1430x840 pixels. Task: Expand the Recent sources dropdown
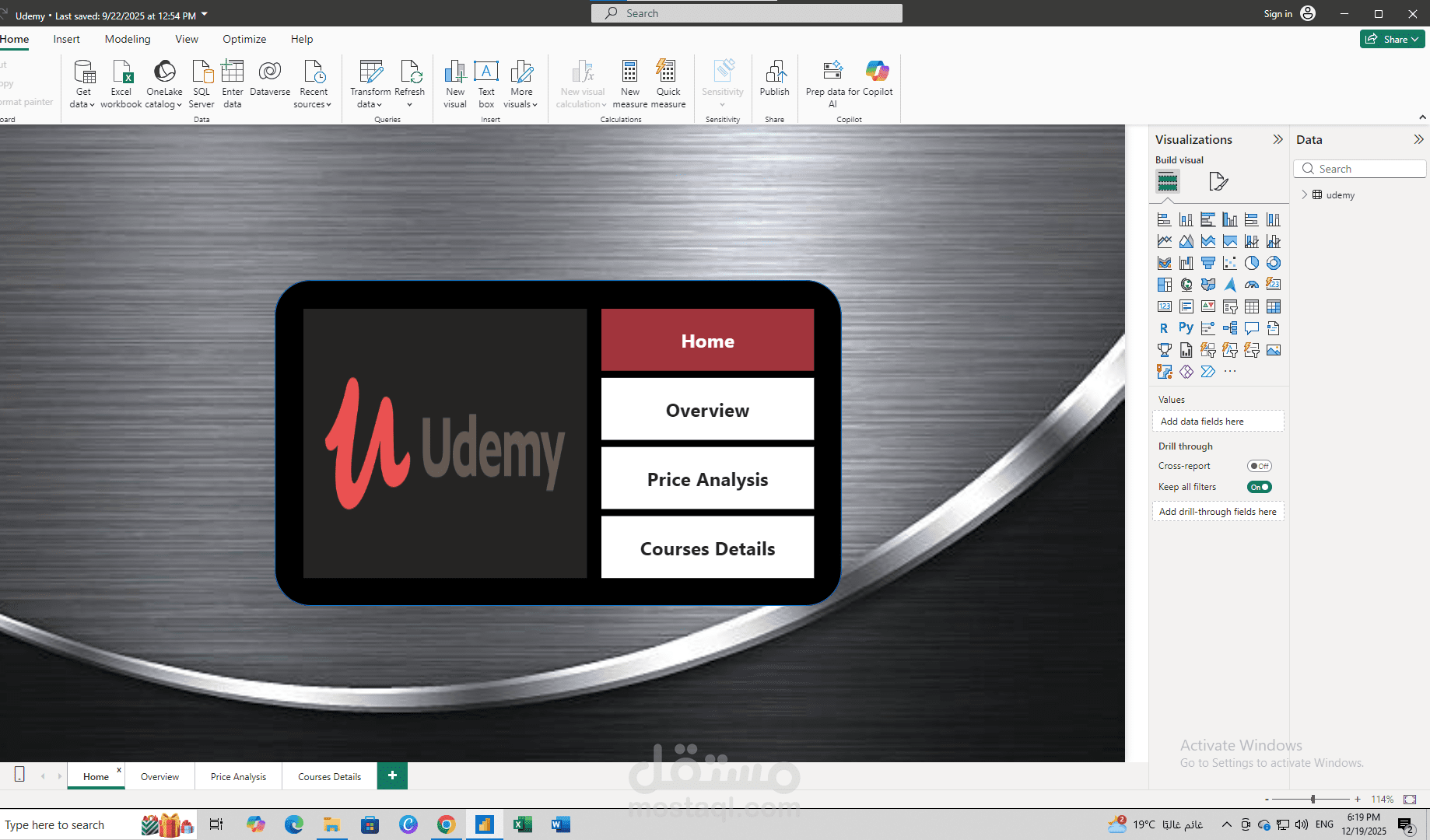(313, 84)
